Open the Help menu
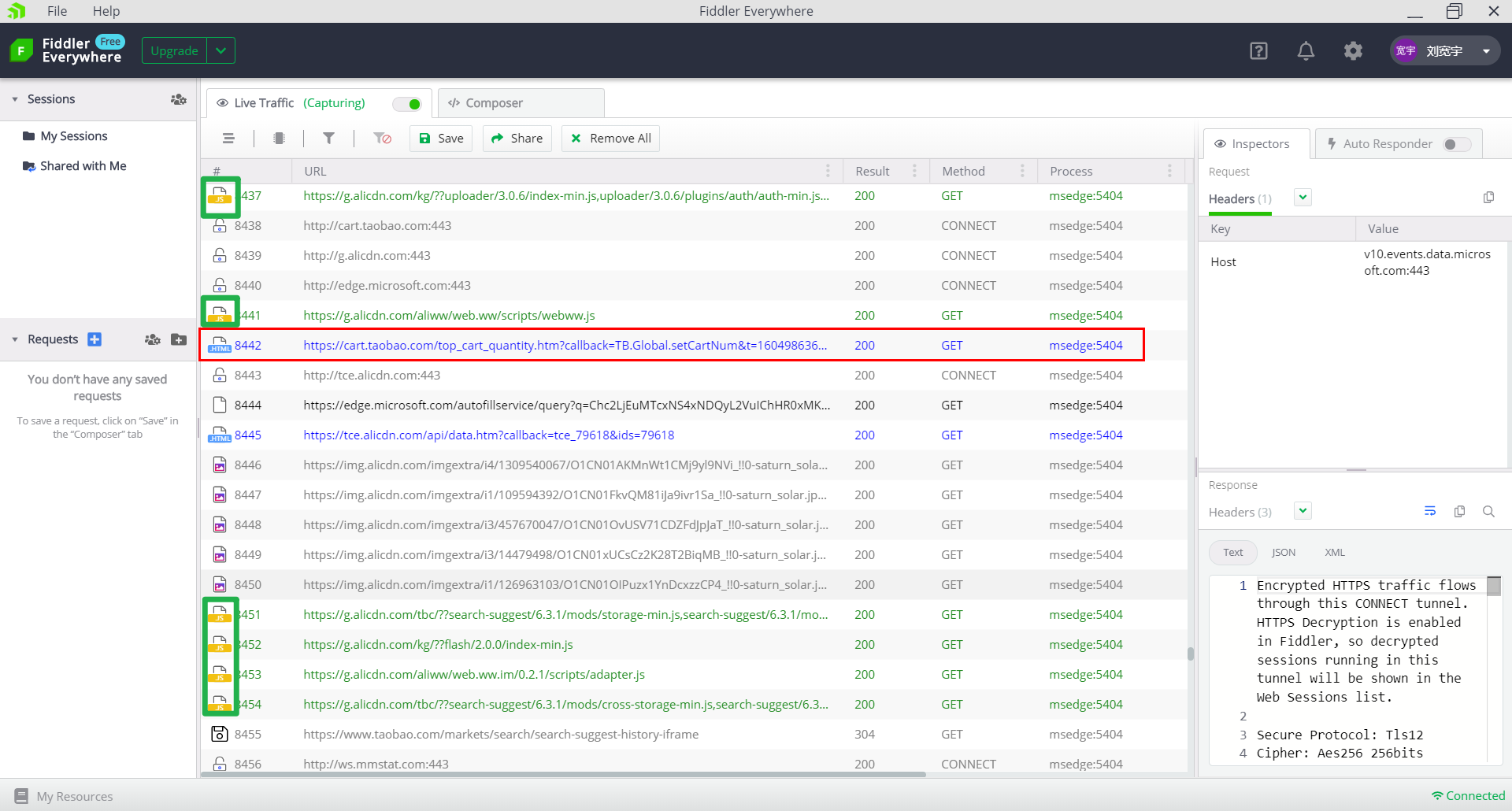Image resolution: width=1512 pixels, height=811 pixels. 106,11
